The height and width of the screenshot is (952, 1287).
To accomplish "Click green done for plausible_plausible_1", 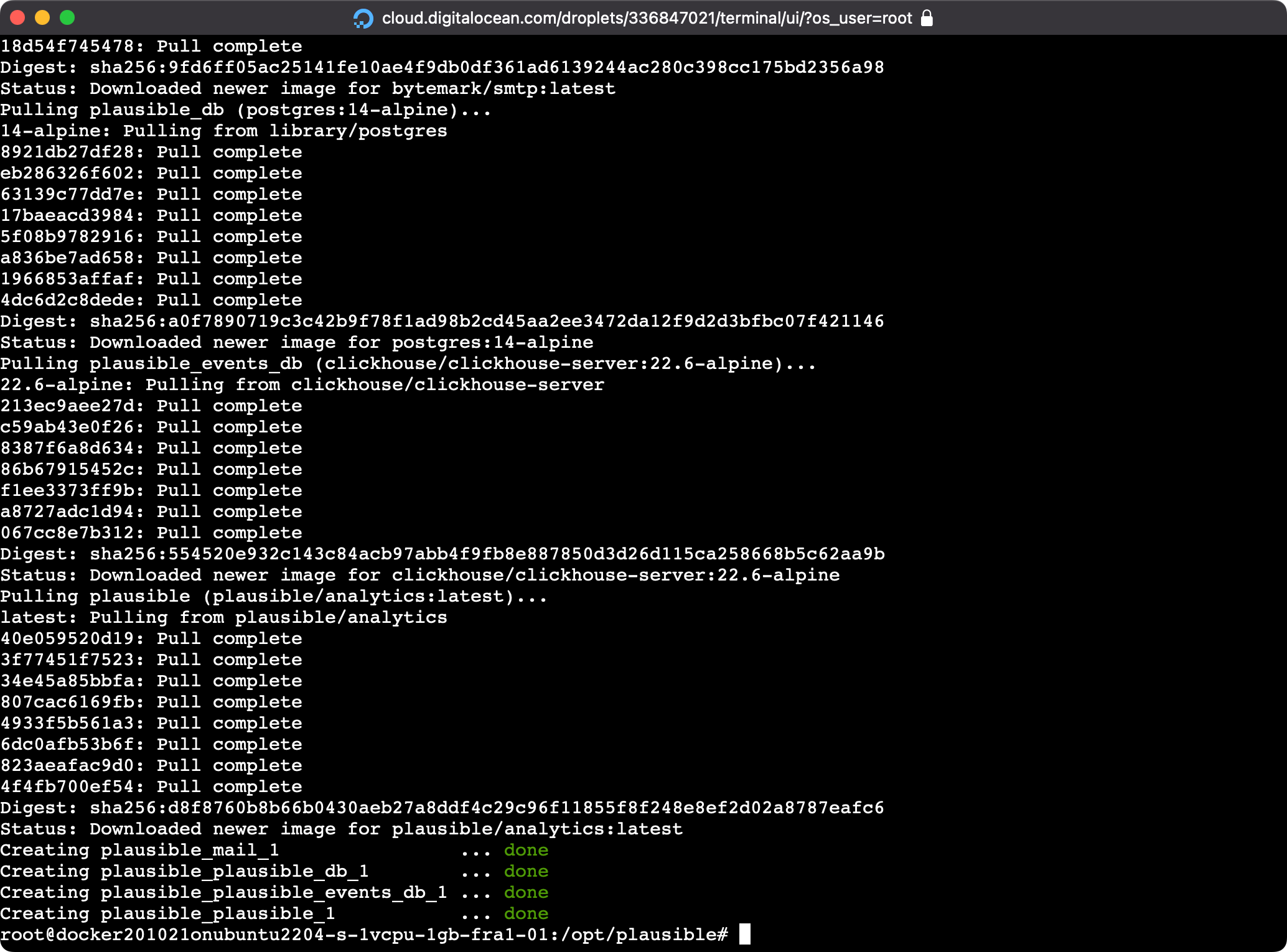I will click(x=526, y=913).
